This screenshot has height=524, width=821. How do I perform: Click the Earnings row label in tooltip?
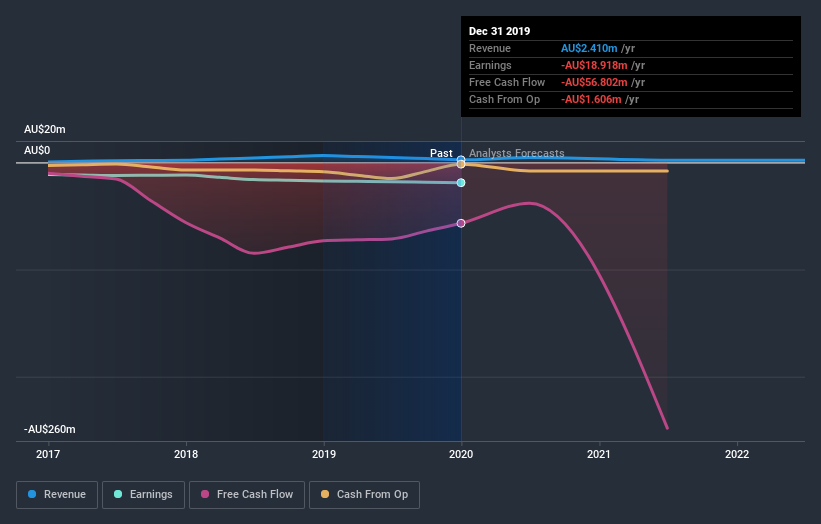click(x=490, y=65)
